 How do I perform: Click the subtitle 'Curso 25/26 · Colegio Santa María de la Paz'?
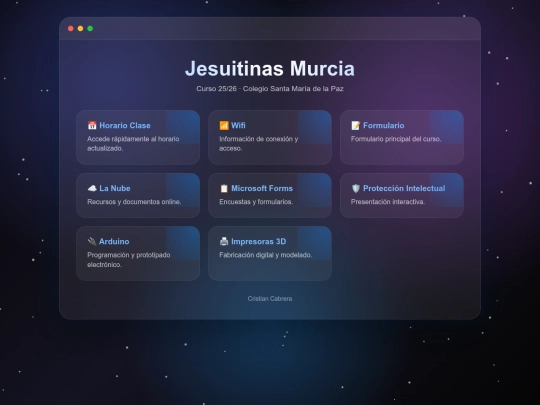(270, 89)
